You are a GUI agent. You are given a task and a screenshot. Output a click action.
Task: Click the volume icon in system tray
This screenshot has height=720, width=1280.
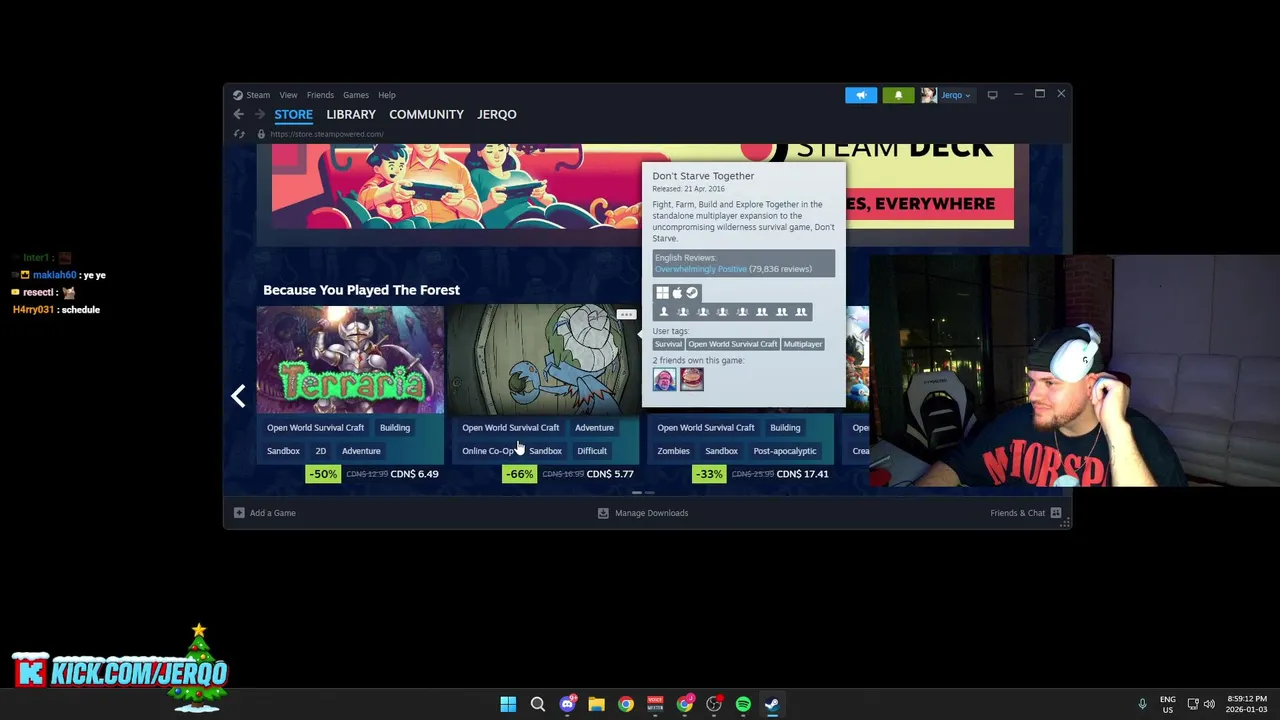click(1209, 704)
